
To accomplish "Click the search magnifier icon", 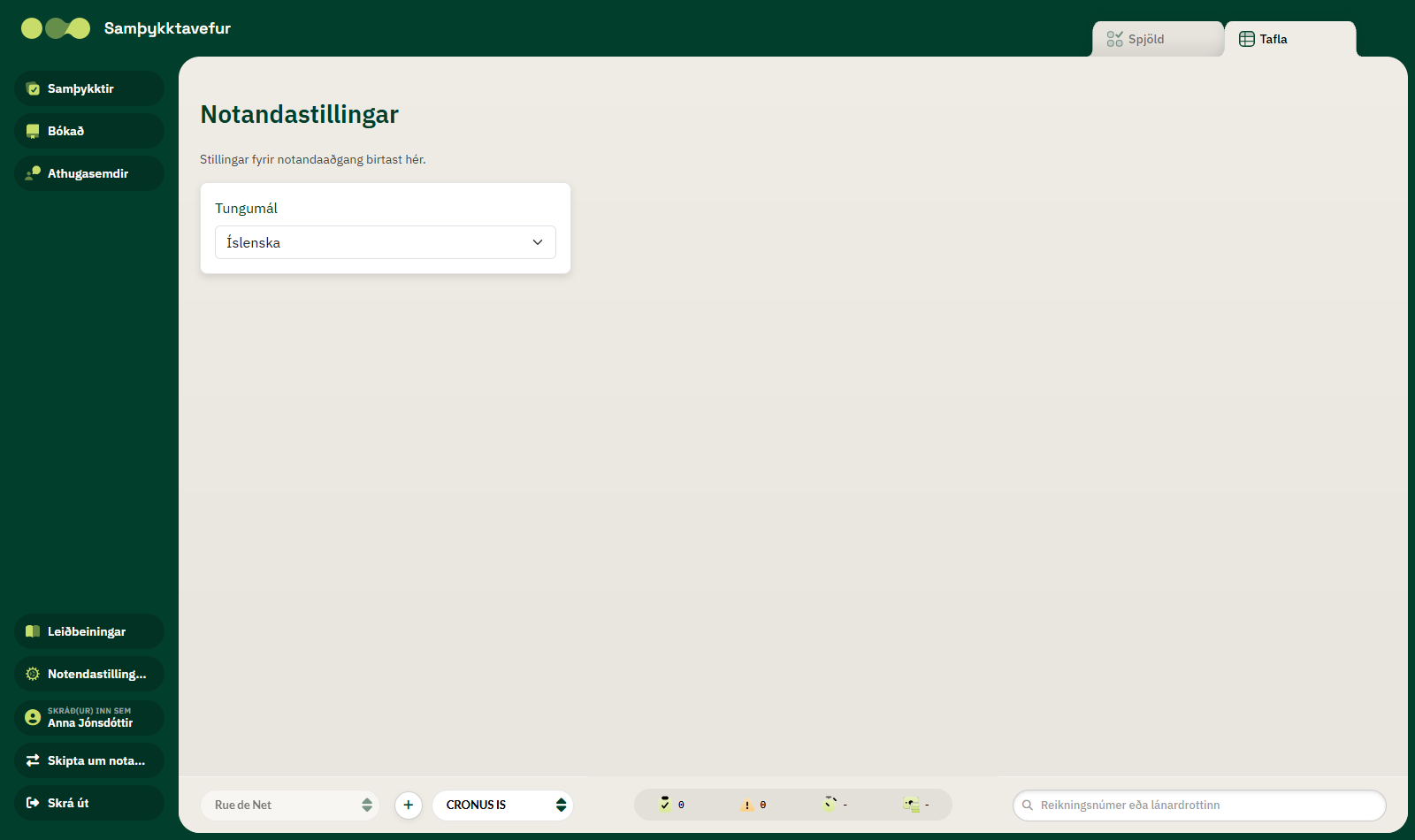I will (x=1028, y=805).
